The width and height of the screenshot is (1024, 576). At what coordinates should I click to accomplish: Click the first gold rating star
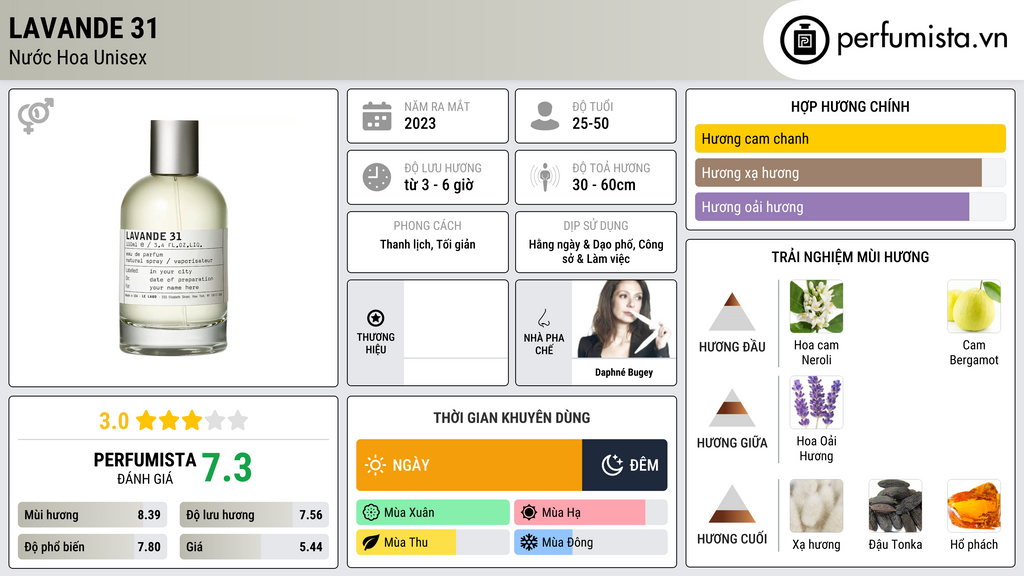pos(146,420)
